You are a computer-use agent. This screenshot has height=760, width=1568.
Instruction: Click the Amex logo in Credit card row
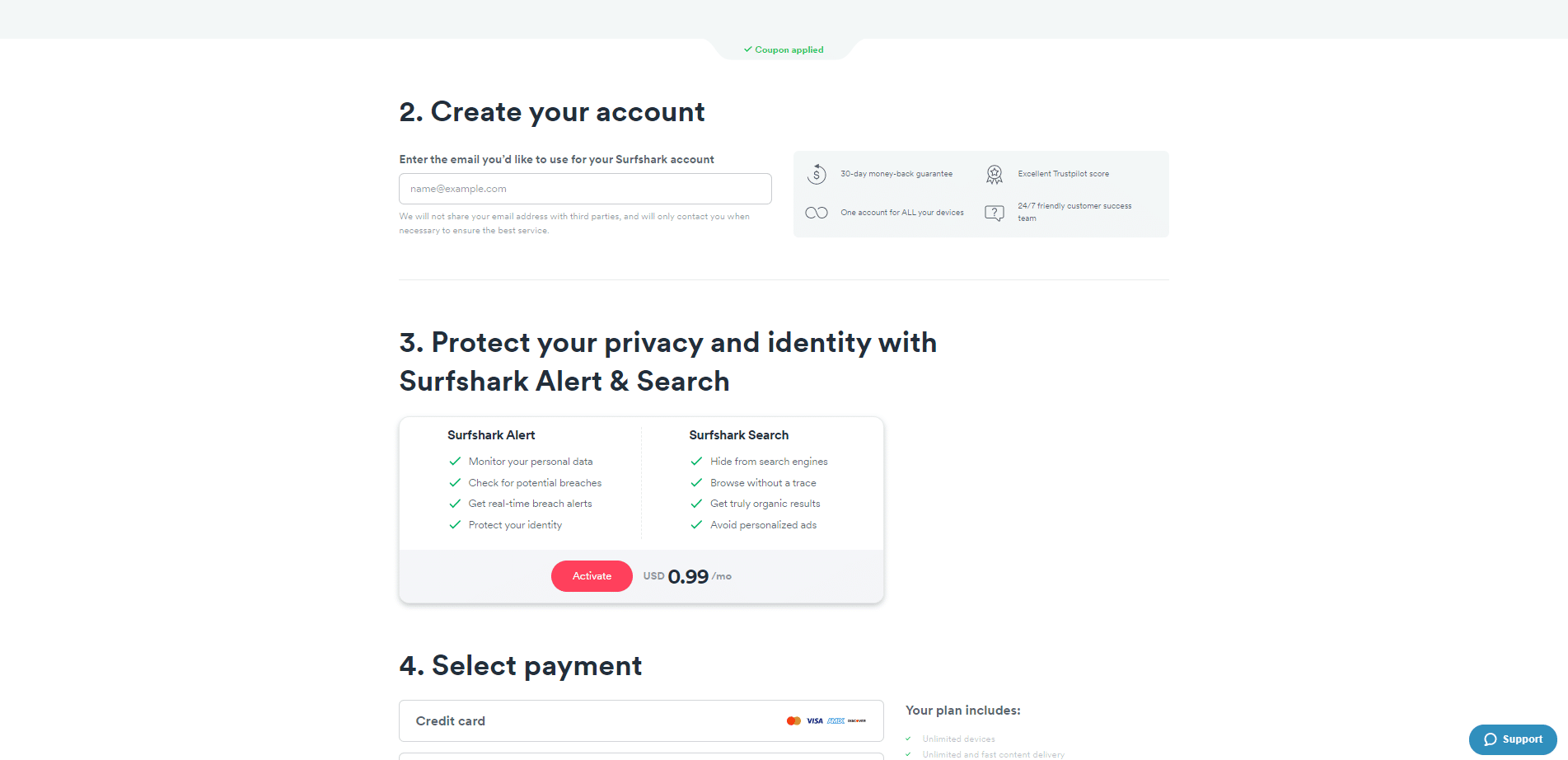pos(836,721)
